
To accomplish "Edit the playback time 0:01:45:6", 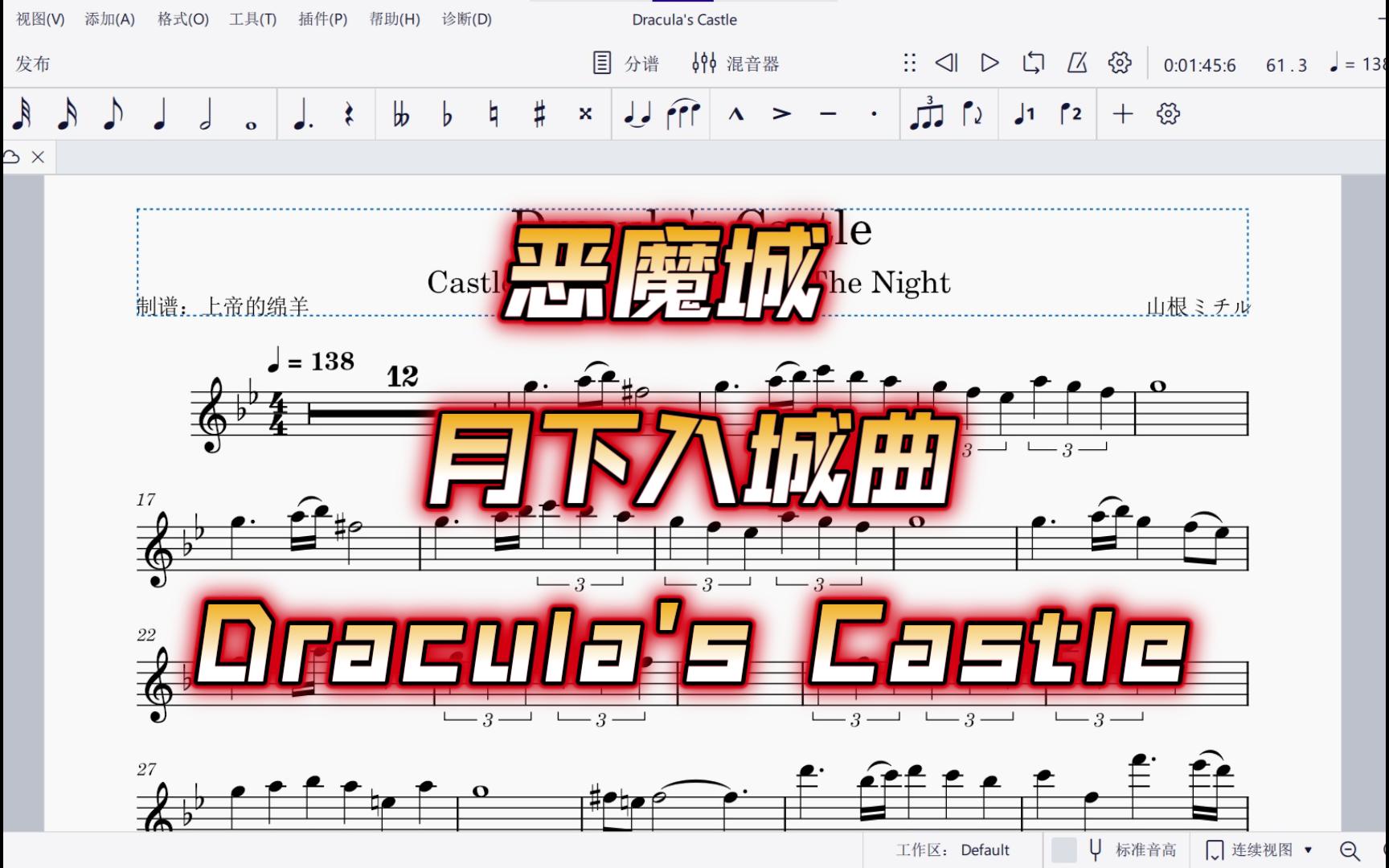I will pyautogui.click(x=1199, y=65).
